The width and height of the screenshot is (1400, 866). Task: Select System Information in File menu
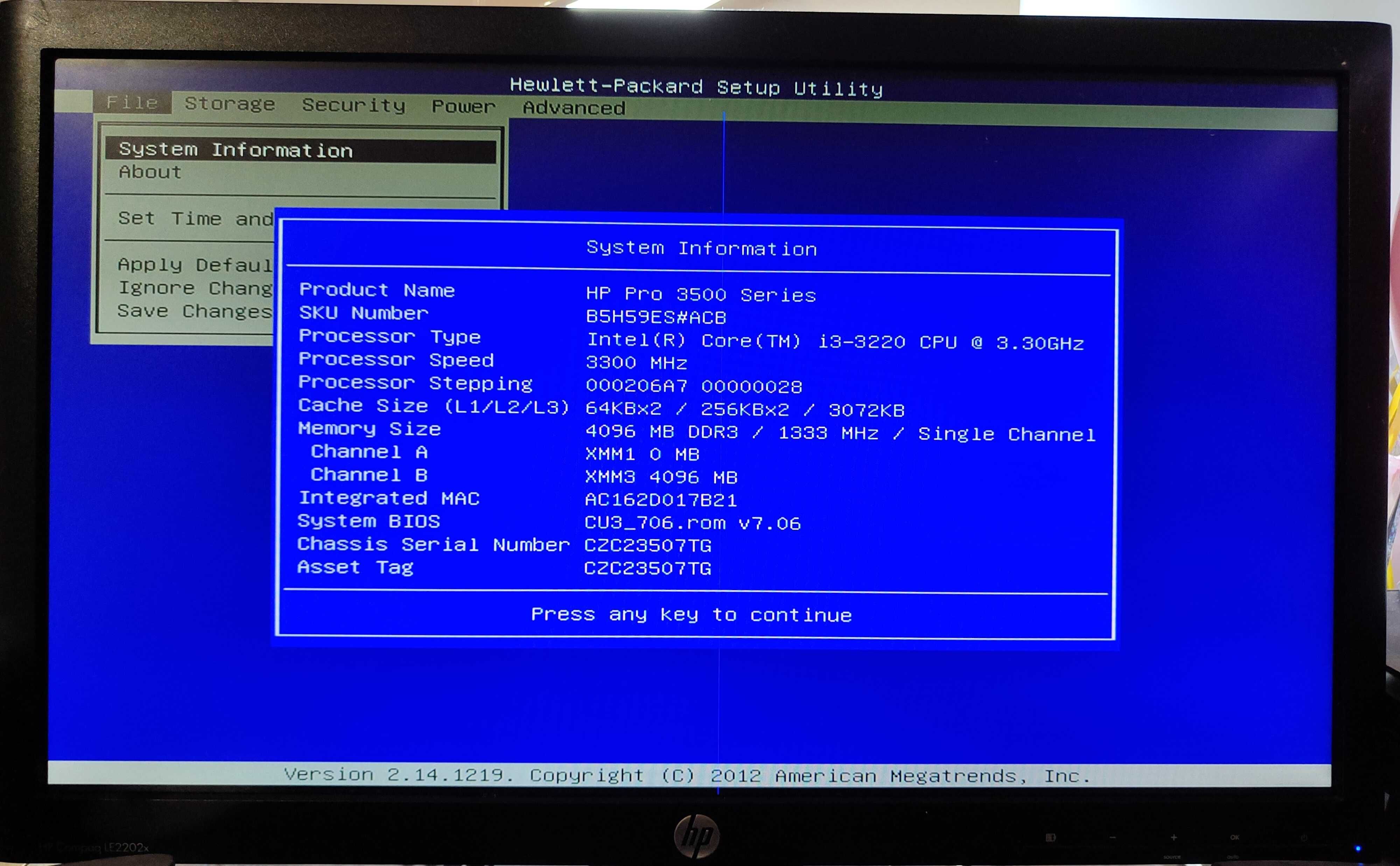301,150
